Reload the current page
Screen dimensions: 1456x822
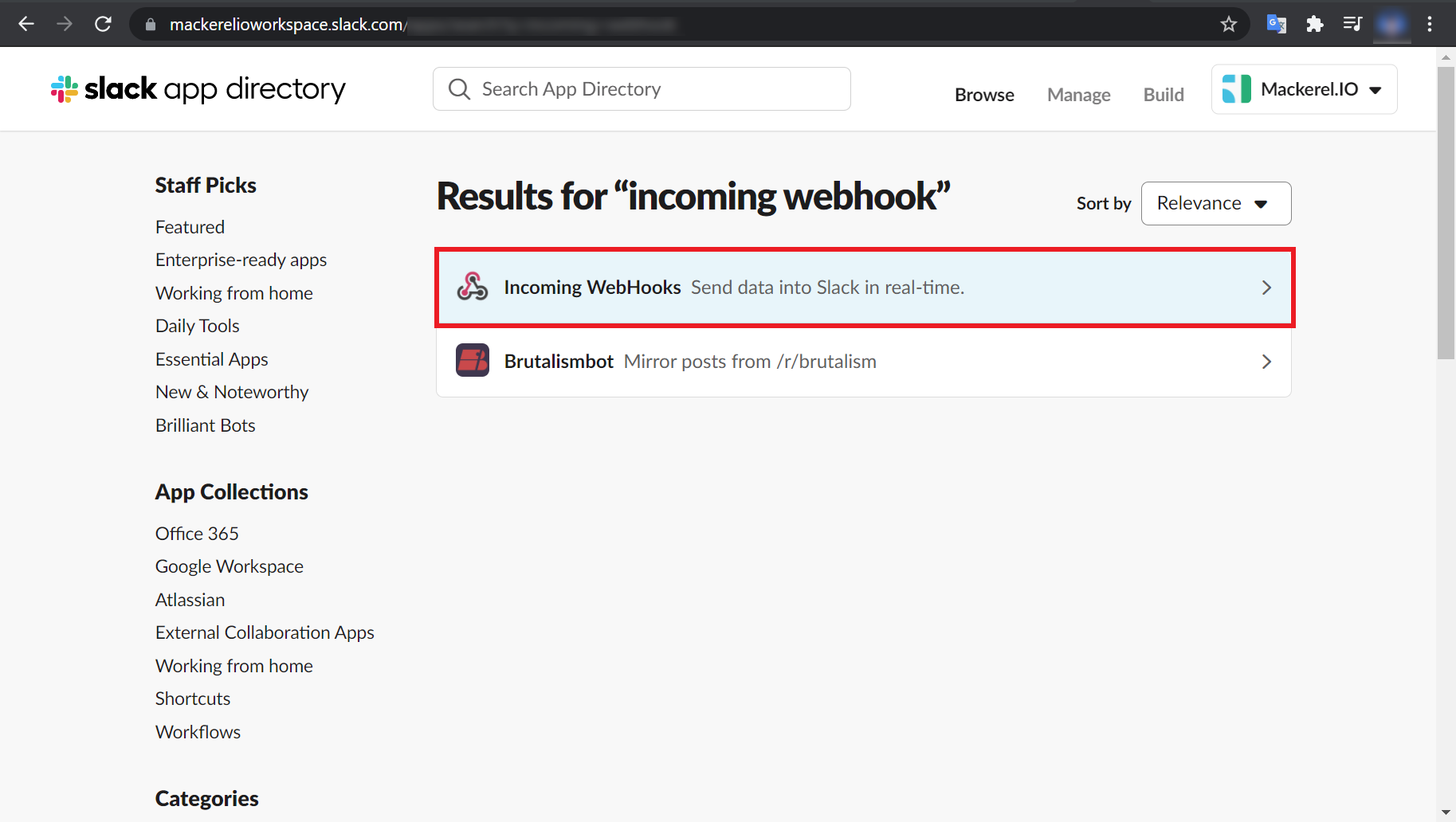point(103,24)
